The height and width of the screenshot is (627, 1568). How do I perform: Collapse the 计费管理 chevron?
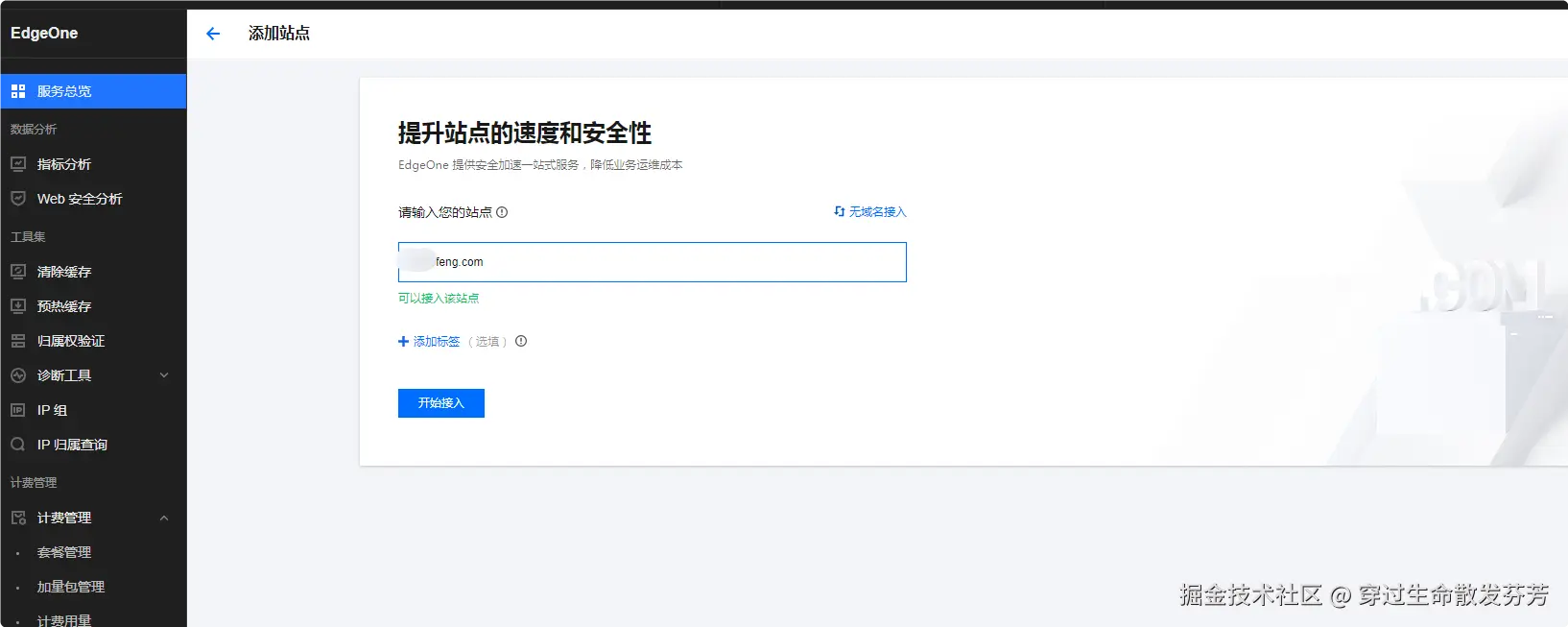click(164, 518)
